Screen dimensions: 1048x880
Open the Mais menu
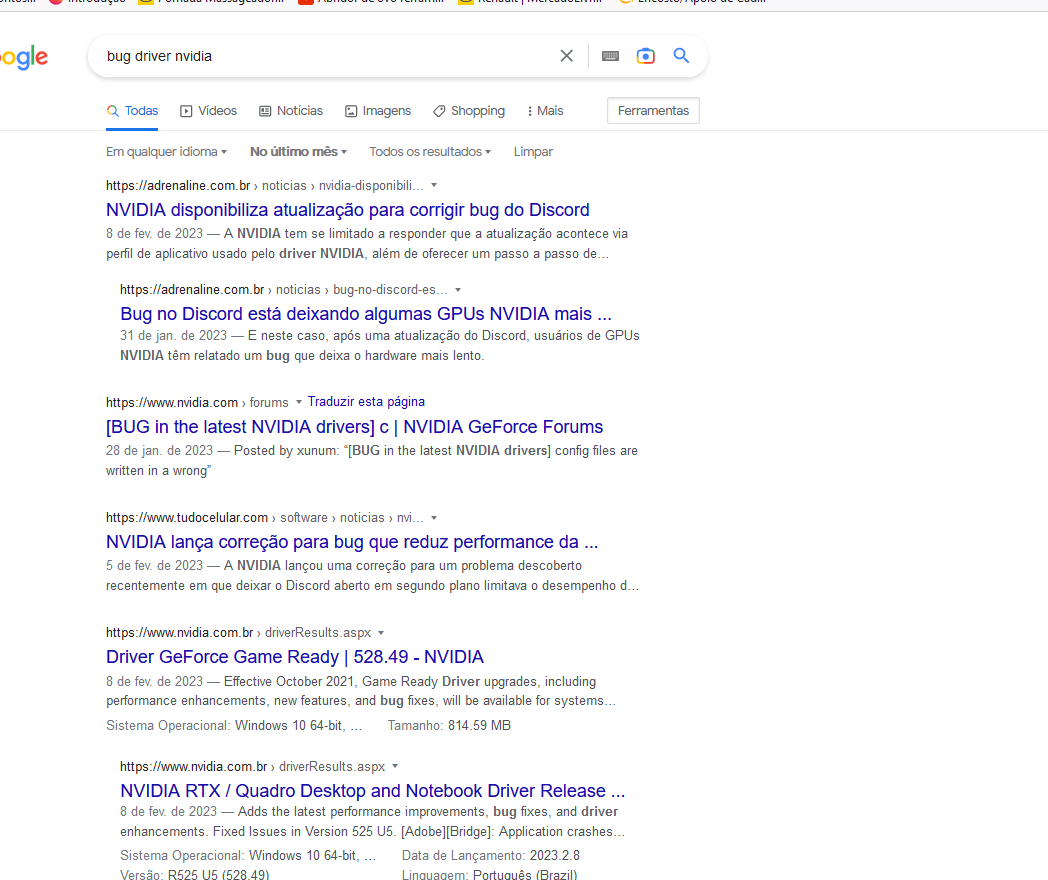point(545,111)
